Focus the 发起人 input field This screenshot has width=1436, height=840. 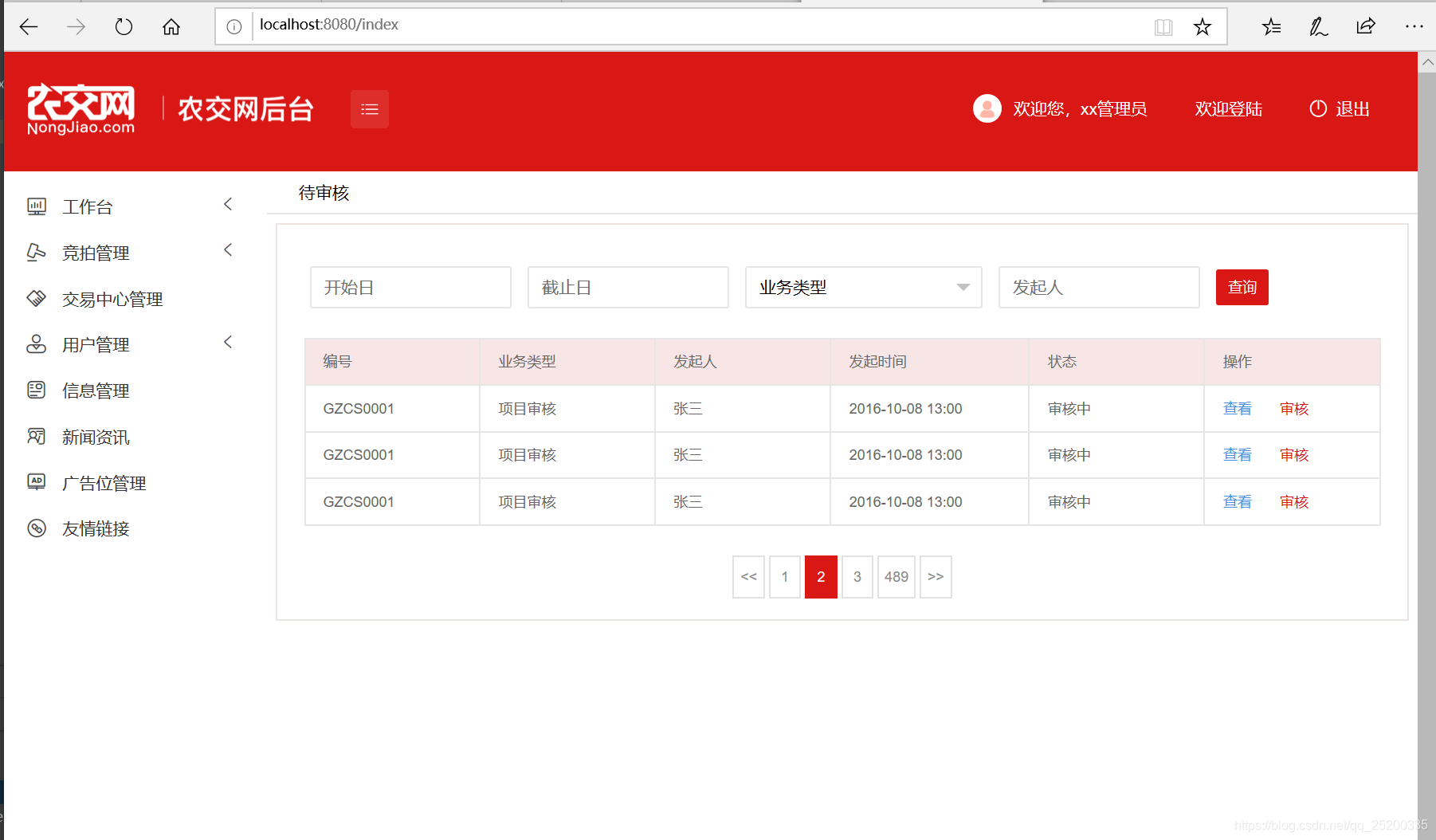(x=1099, y=288)
